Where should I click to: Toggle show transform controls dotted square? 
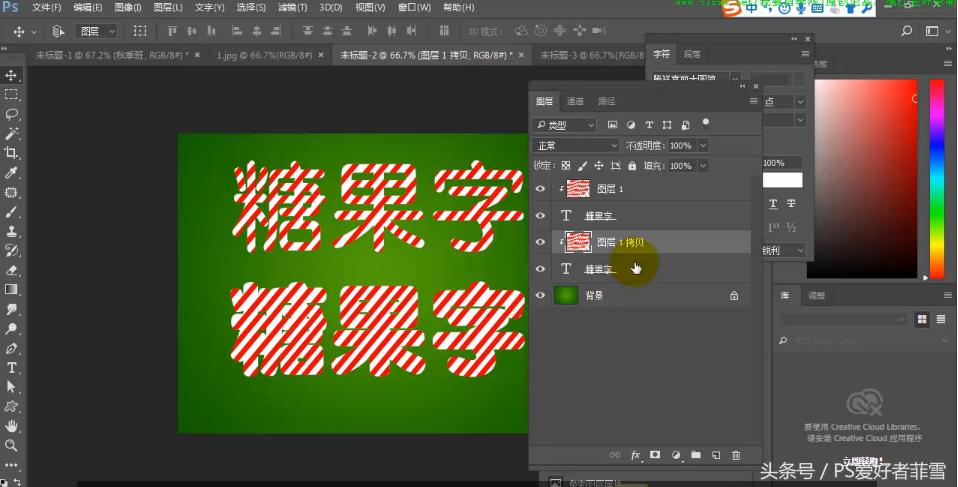coord(140,31)
